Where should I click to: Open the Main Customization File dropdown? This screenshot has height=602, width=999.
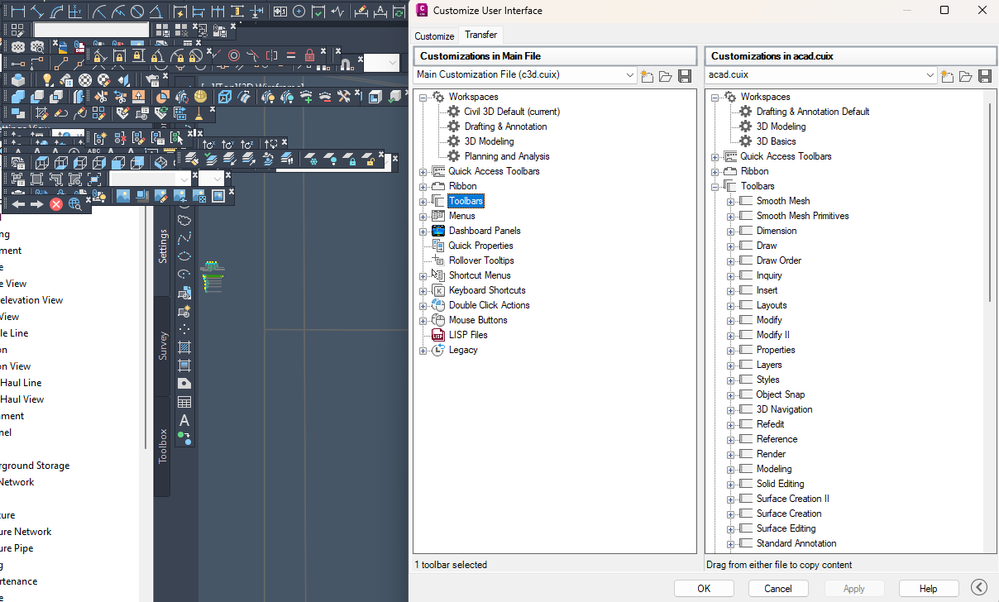click(629, 75)
